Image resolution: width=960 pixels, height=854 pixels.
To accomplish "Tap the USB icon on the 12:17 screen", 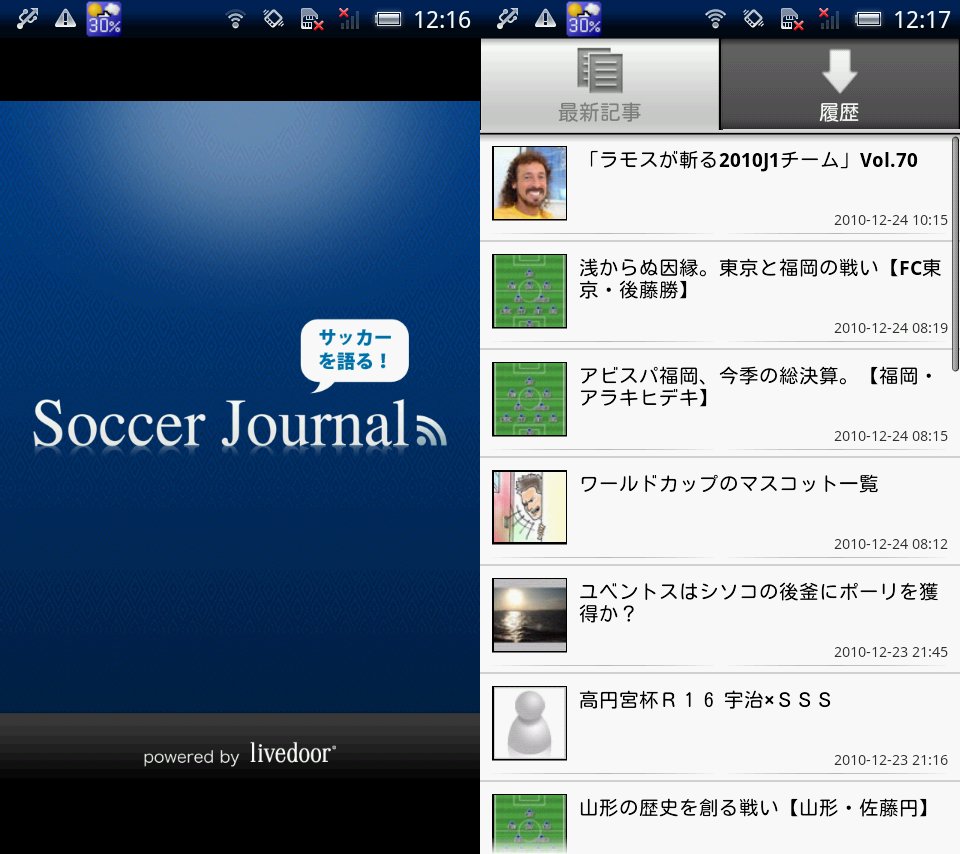I will [507, 18].
